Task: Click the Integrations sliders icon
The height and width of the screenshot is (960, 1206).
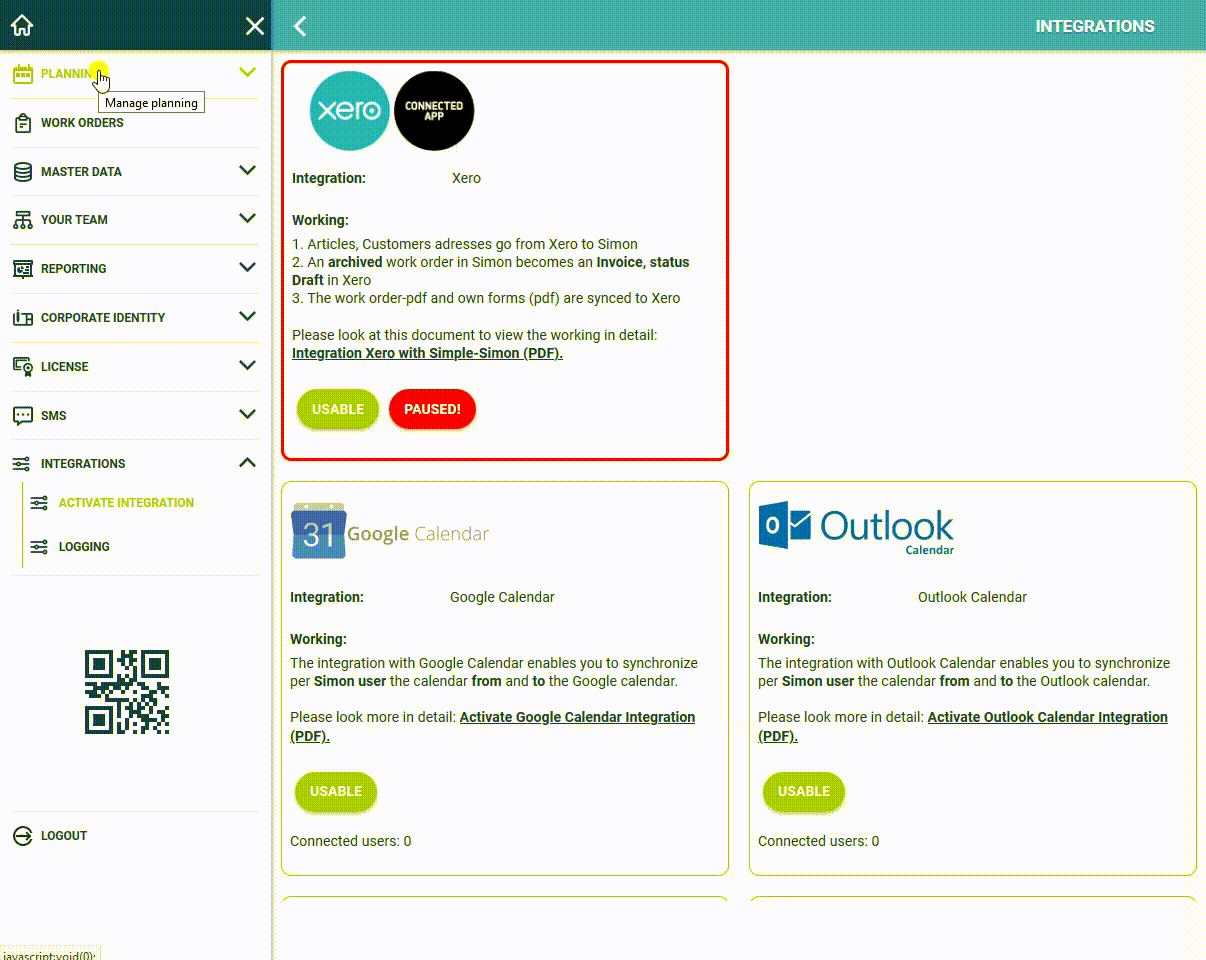Action: click(x=22, y=464)
